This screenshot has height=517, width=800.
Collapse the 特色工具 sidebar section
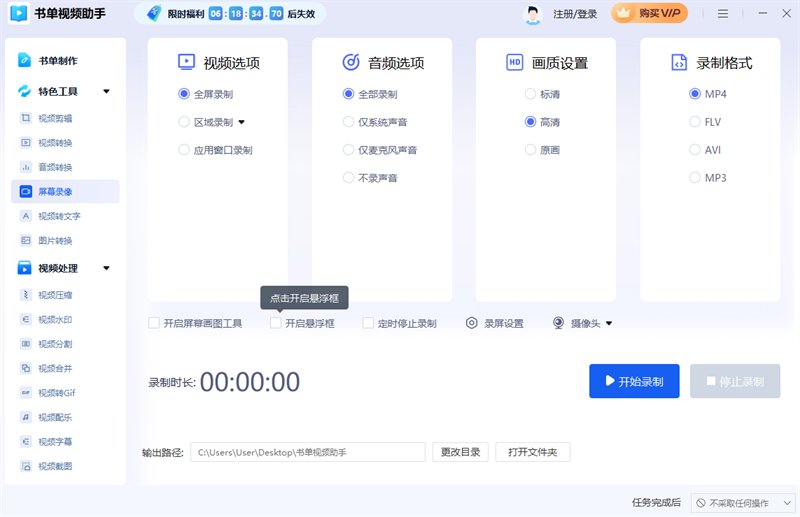coord(106,92)
